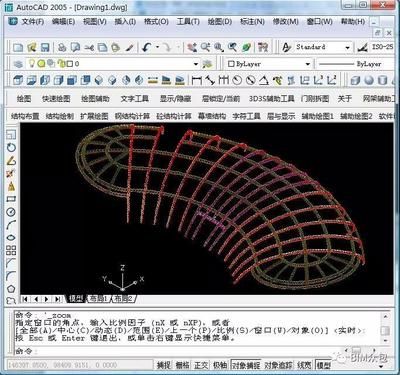This screenshot has height=375, width=400.
Task: Click the Aligned Dimension icon
Action: tap(210, 80)
